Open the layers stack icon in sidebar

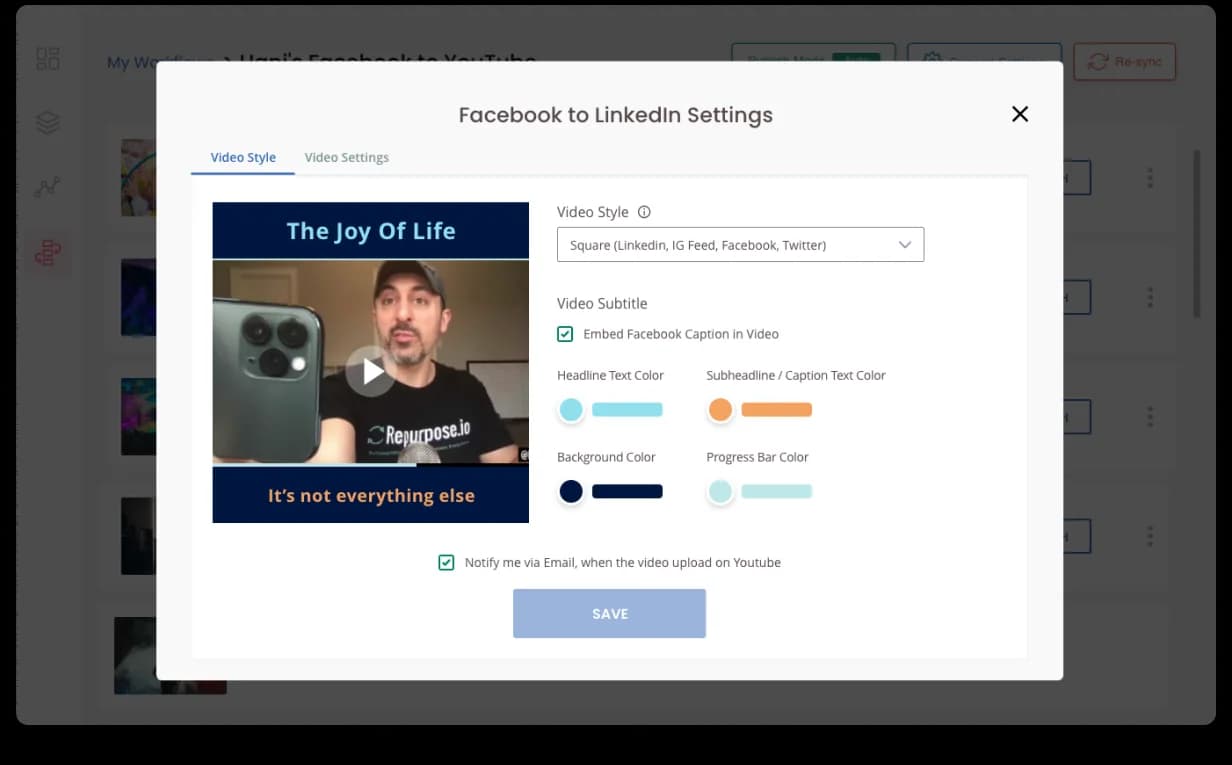pos(48,122)
